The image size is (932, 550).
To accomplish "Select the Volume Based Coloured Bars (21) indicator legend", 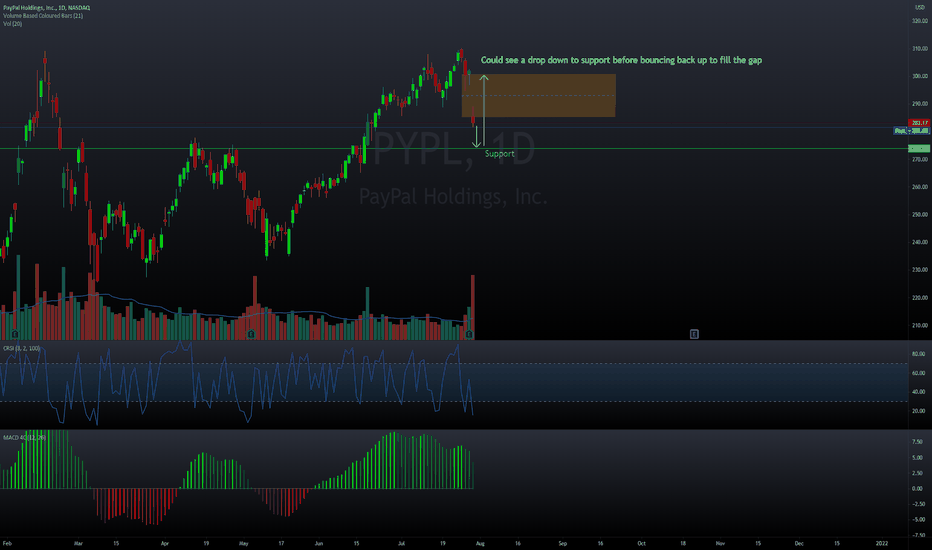I will [43, 15].
